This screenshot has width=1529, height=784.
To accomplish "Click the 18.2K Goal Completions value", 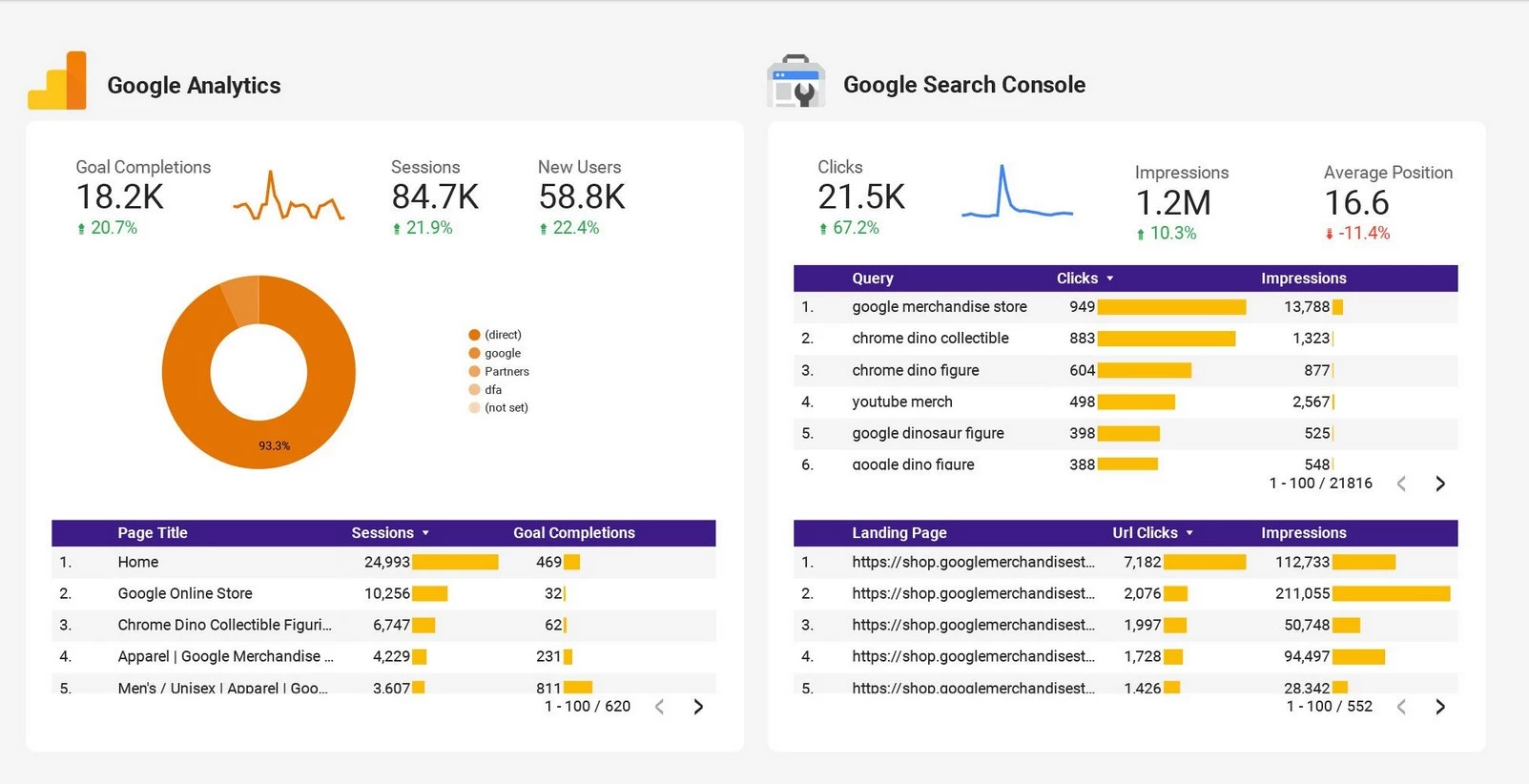I will click(x=120, y=197).
